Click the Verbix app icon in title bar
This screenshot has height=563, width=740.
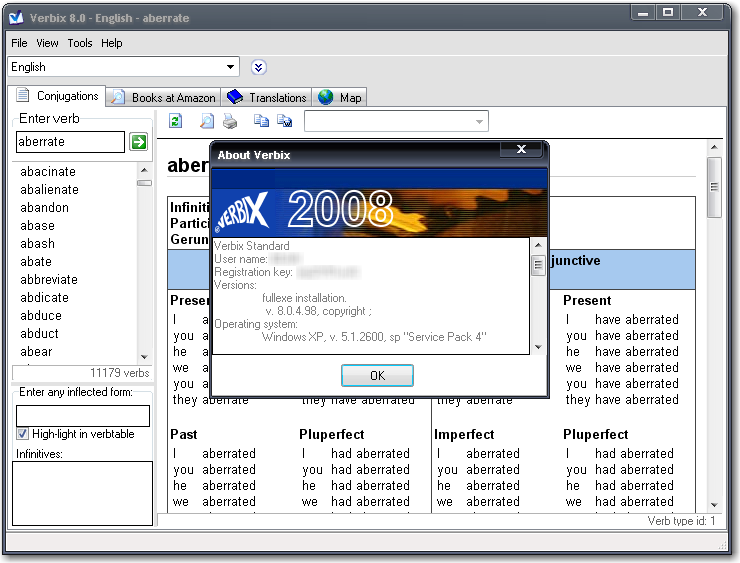[x=17, y=18]
